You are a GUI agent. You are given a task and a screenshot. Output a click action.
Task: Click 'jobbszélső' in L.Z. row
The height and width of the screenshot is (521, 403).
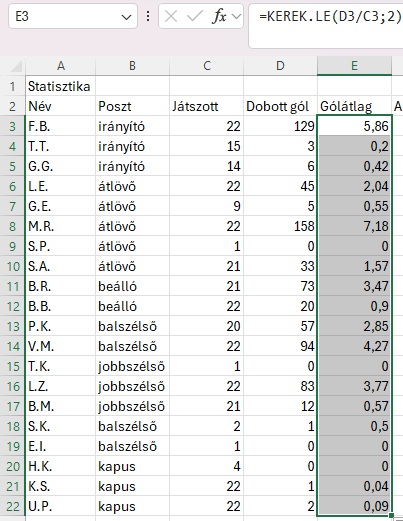click(132, 386)
